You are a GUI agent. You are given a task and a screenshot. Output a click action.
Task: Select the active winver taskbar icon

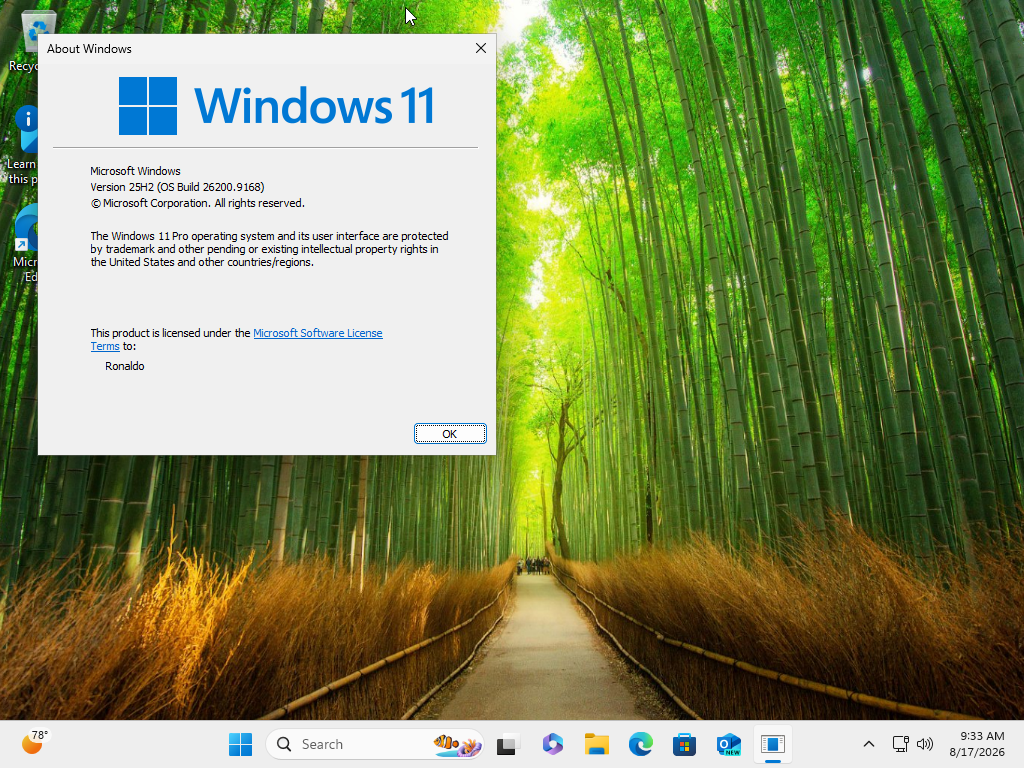(x=773, y=744)
